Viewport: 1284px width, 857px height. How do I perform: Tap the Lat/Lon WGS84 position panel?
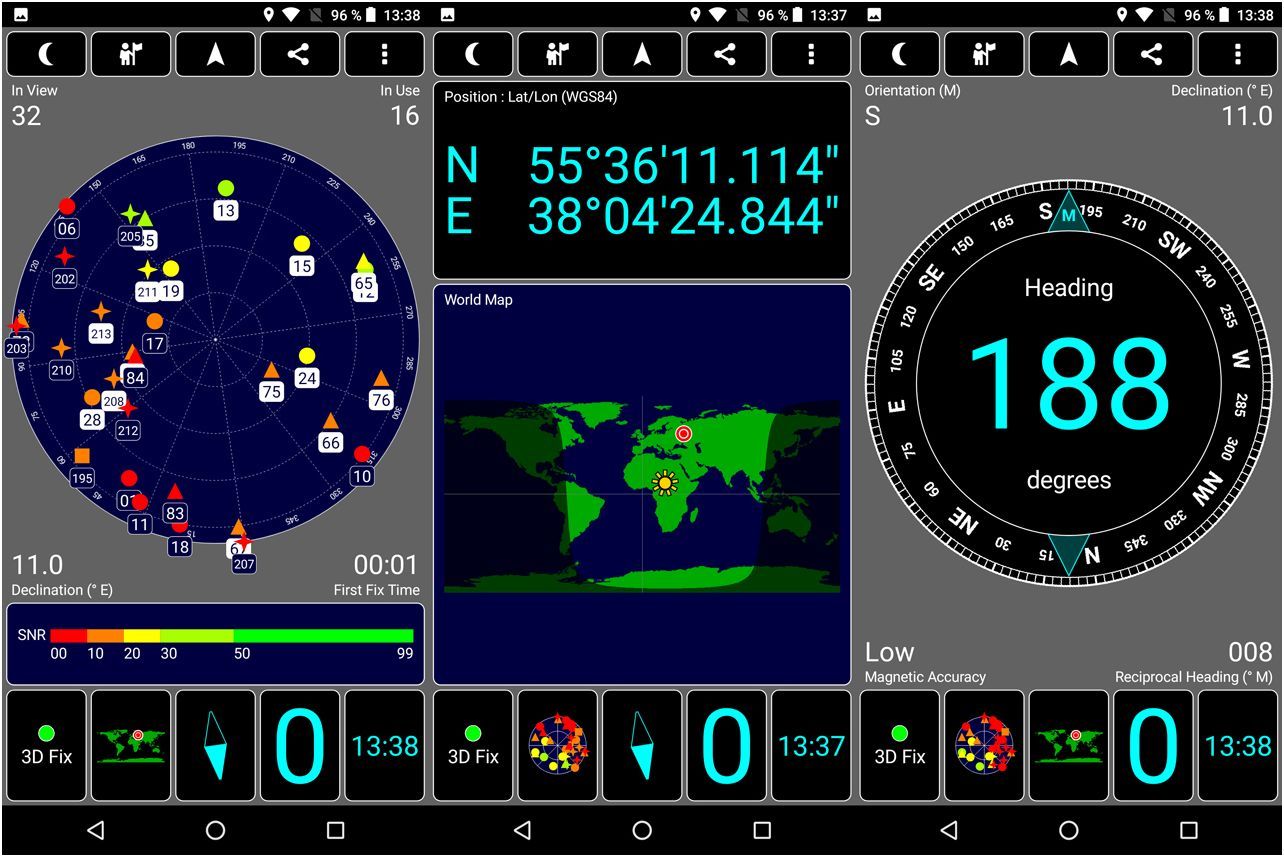pyautogui.click(x=642, y=181)
